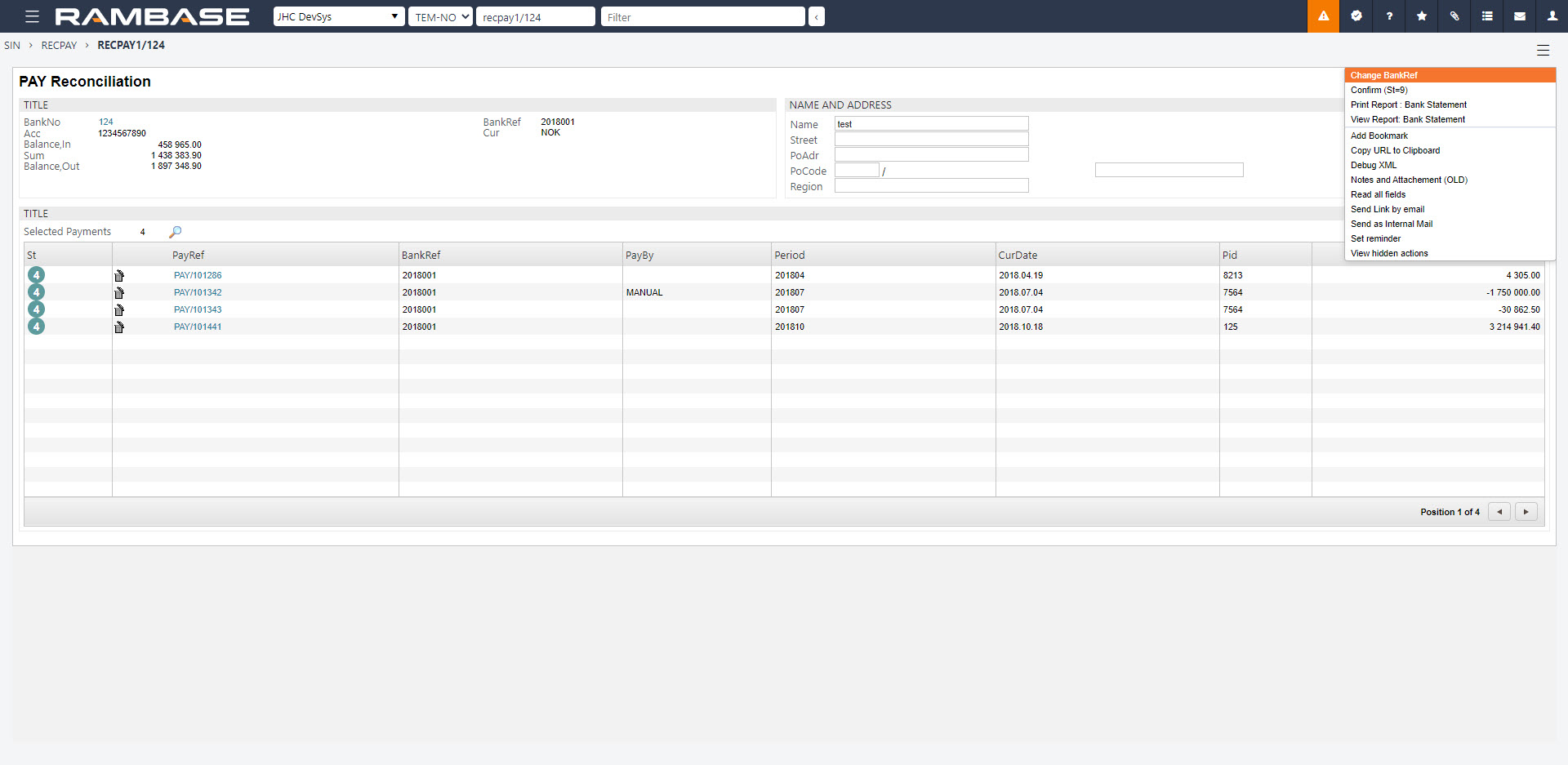Click the envelope messages icon
The width and height of the screenshot is (1568, 765).
1520,16
